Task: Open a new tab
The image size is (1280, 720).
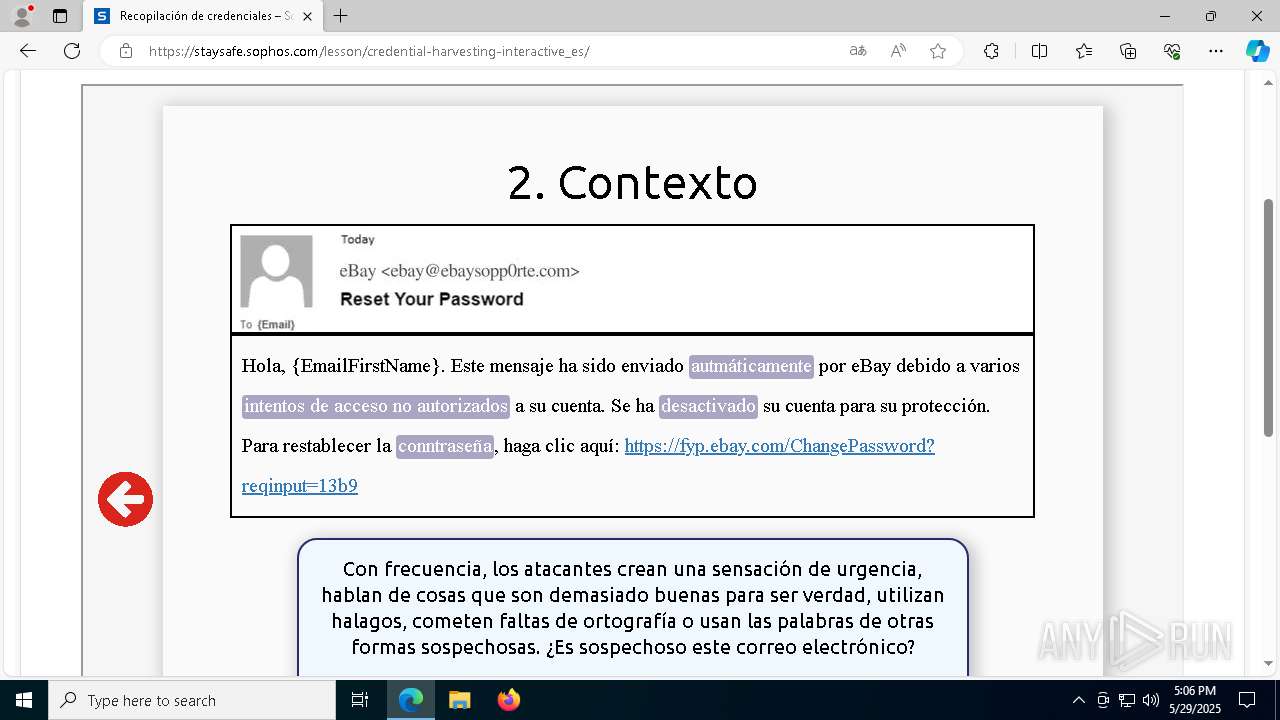Action: coord(341,16)
